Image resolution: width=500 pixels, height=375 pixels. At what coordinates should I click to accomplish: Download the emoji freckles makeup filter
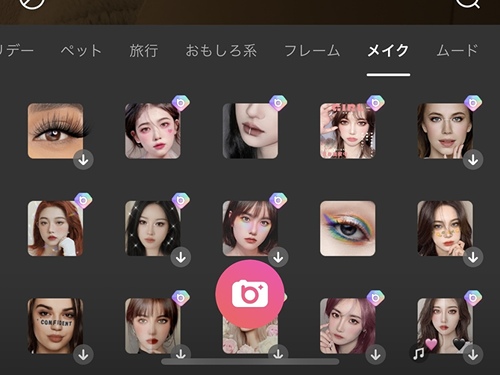click(x=473, y=257)
